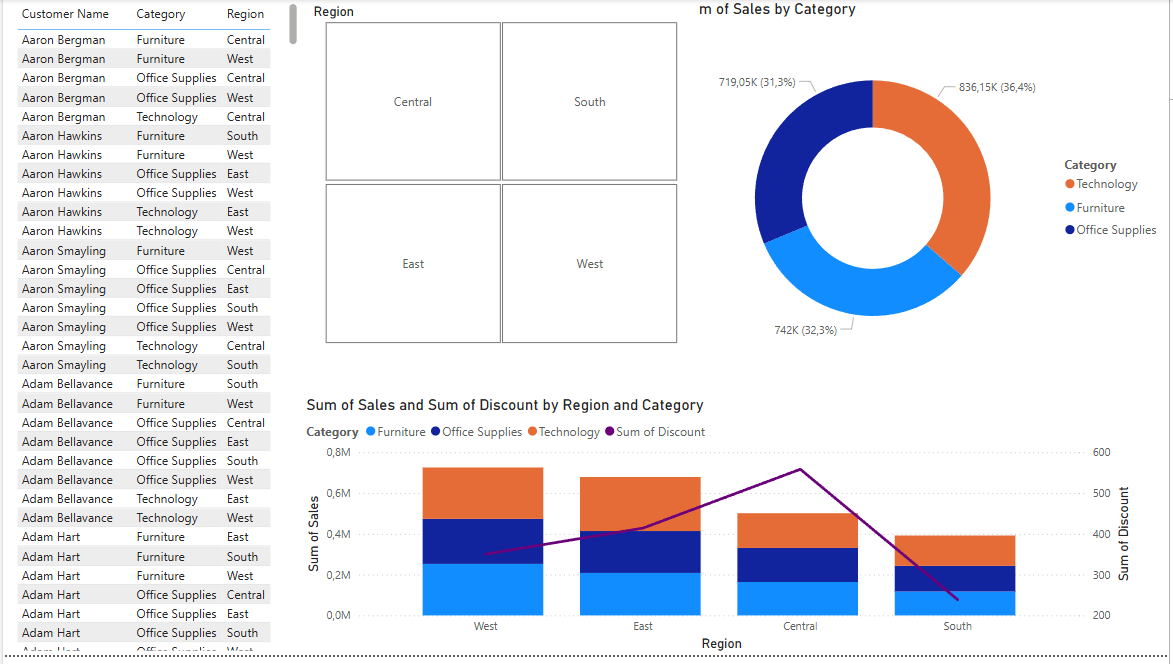This screenshot has height=664, width=1173.
Task: Select the Central bar's orange Technology segment
Action: coord(799,528)
